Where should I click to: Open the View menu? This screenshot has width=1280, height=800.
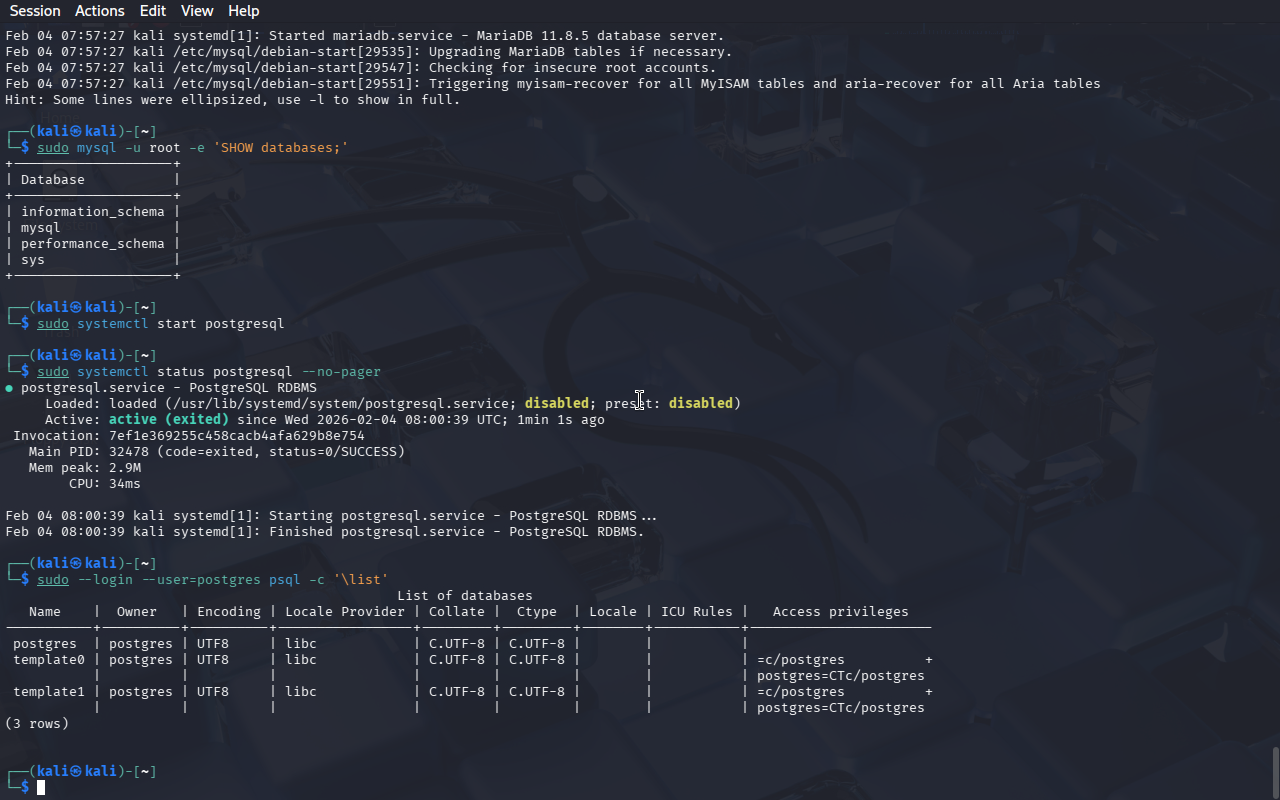197,11
